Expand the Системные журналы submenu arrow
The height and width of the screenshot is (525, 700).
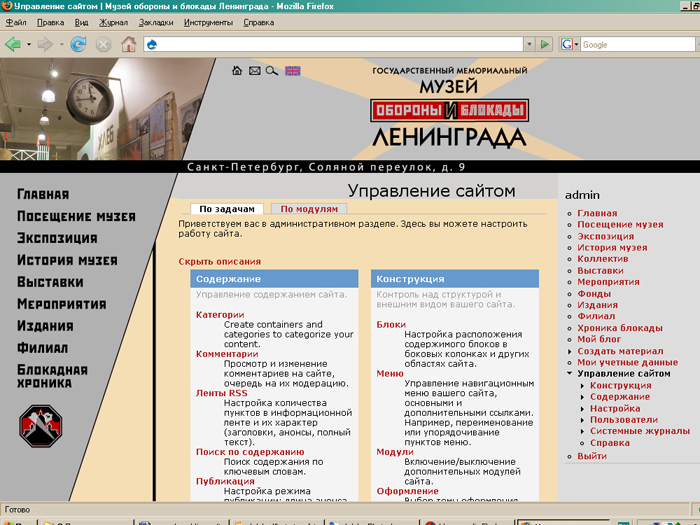coord(582,431)
